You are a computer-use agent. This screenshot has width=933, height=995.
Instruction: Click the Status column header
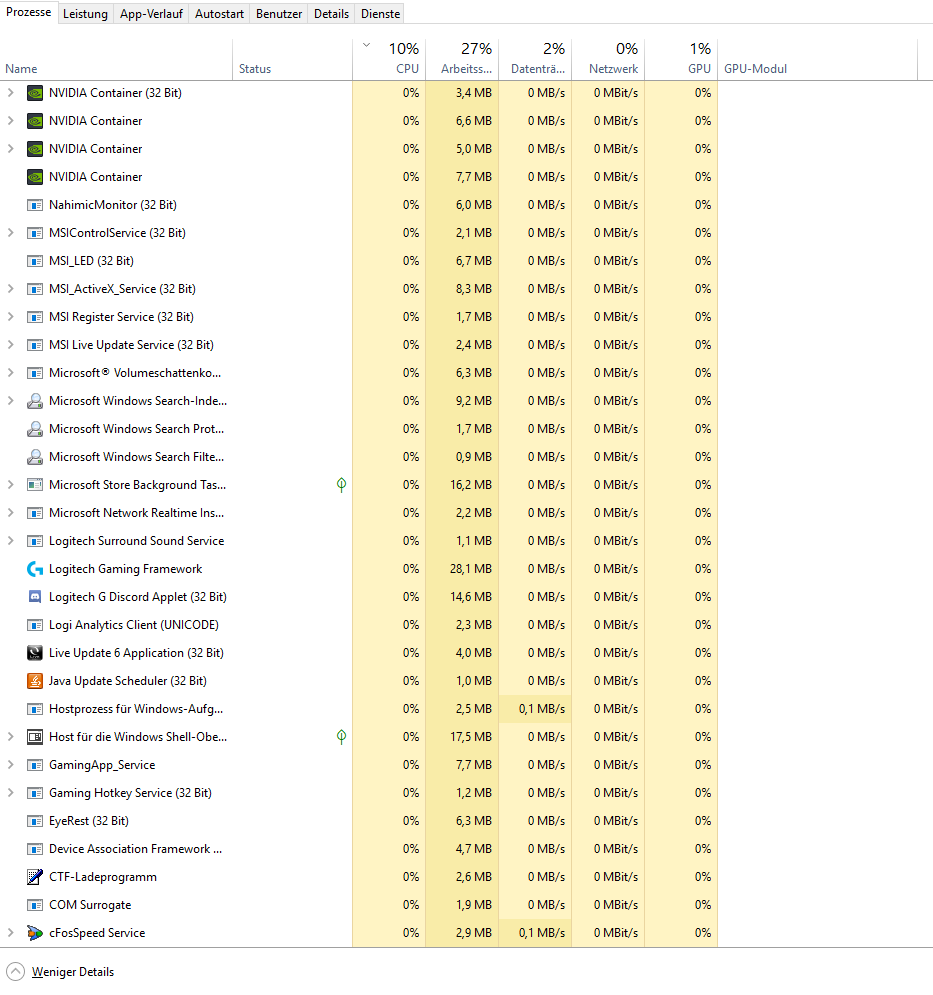(x=293, y=59)
